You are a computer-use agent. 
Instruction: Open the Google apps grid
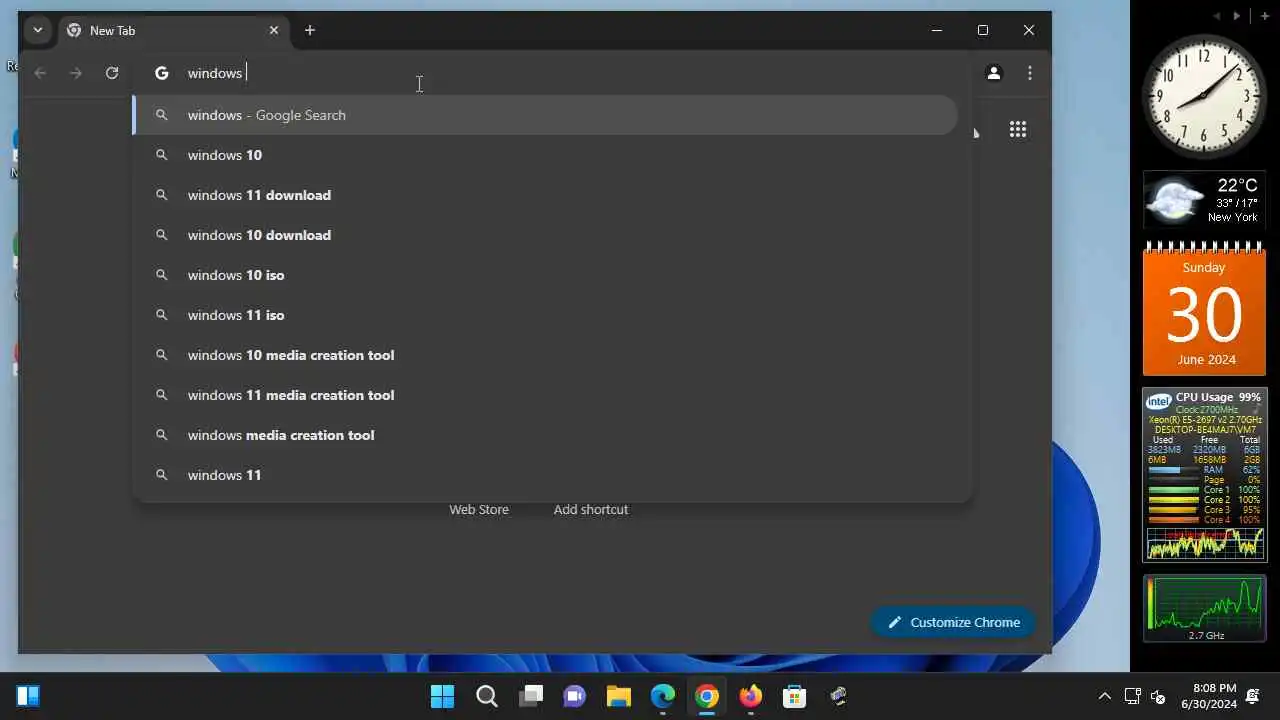coord(1018,129)
